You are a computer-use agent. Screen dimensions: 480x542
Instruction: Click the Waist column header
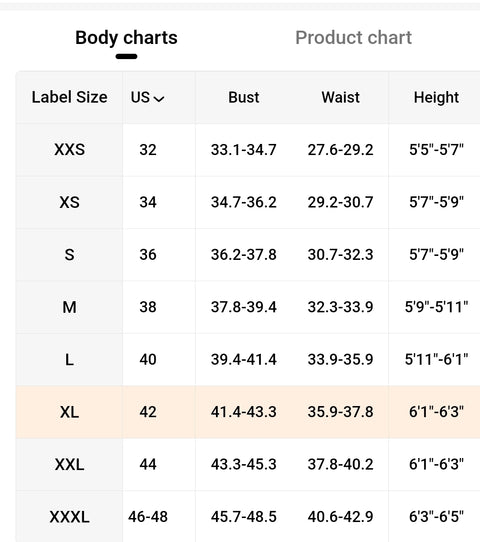coord(340,97)
